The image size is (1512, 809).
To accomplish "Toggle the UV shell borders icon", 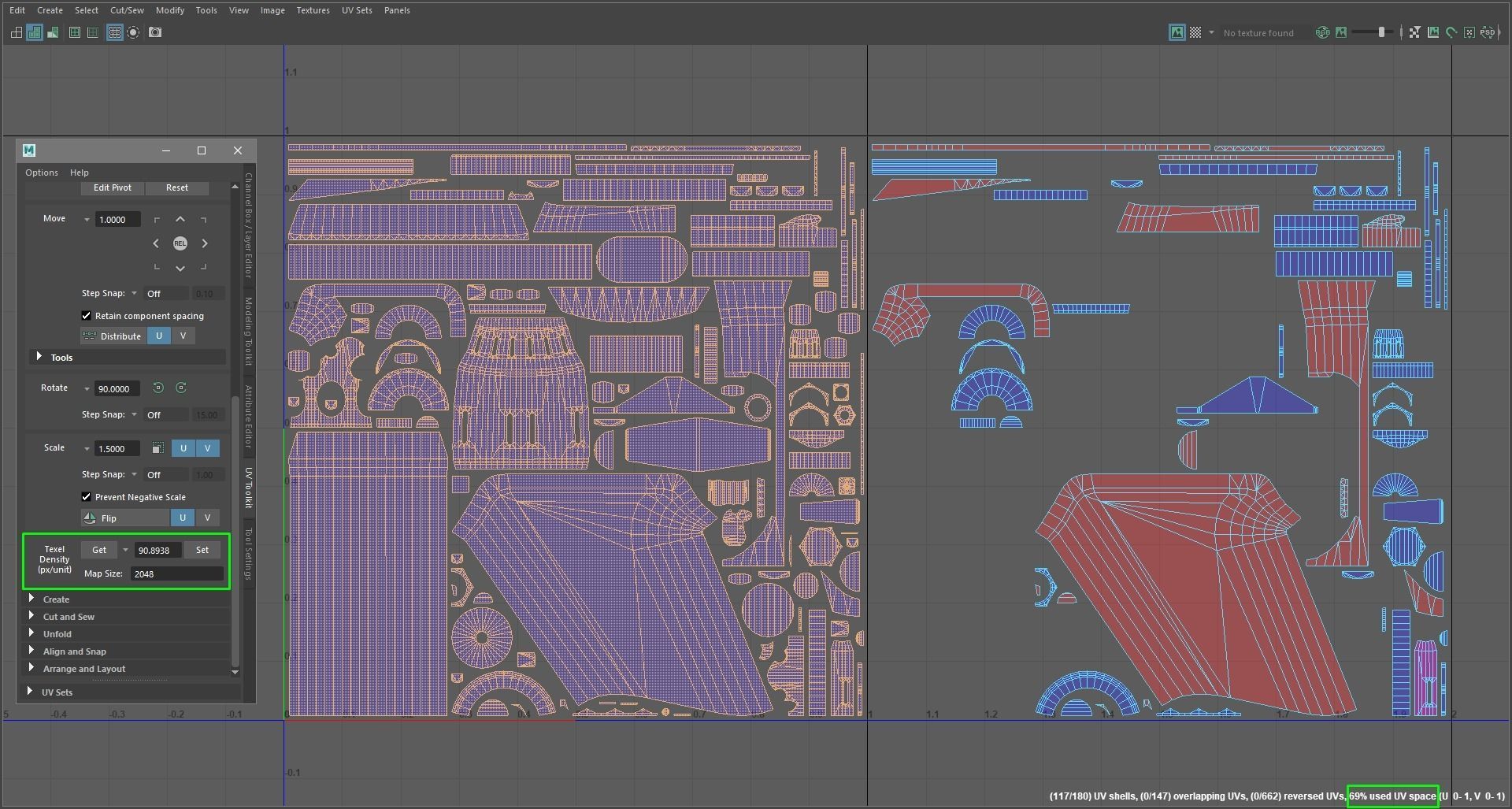I will tap(75, 32).
